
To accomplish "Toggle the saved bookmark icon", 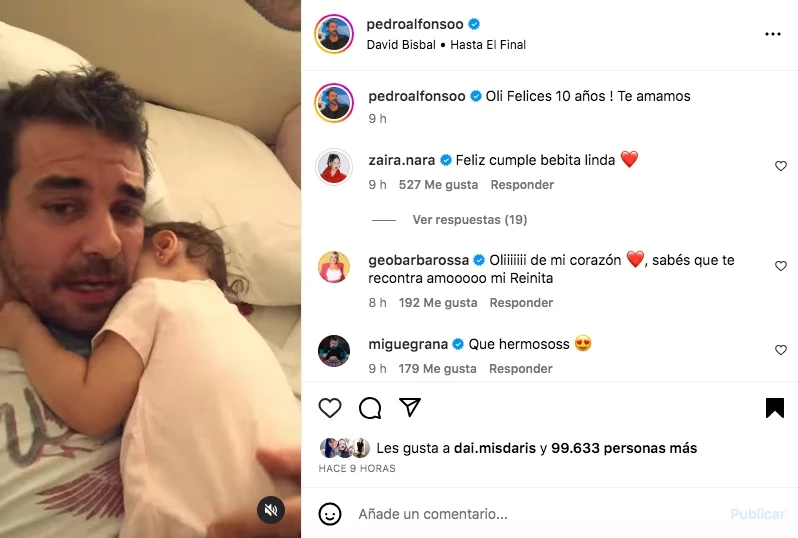I will tap(775, 408).
